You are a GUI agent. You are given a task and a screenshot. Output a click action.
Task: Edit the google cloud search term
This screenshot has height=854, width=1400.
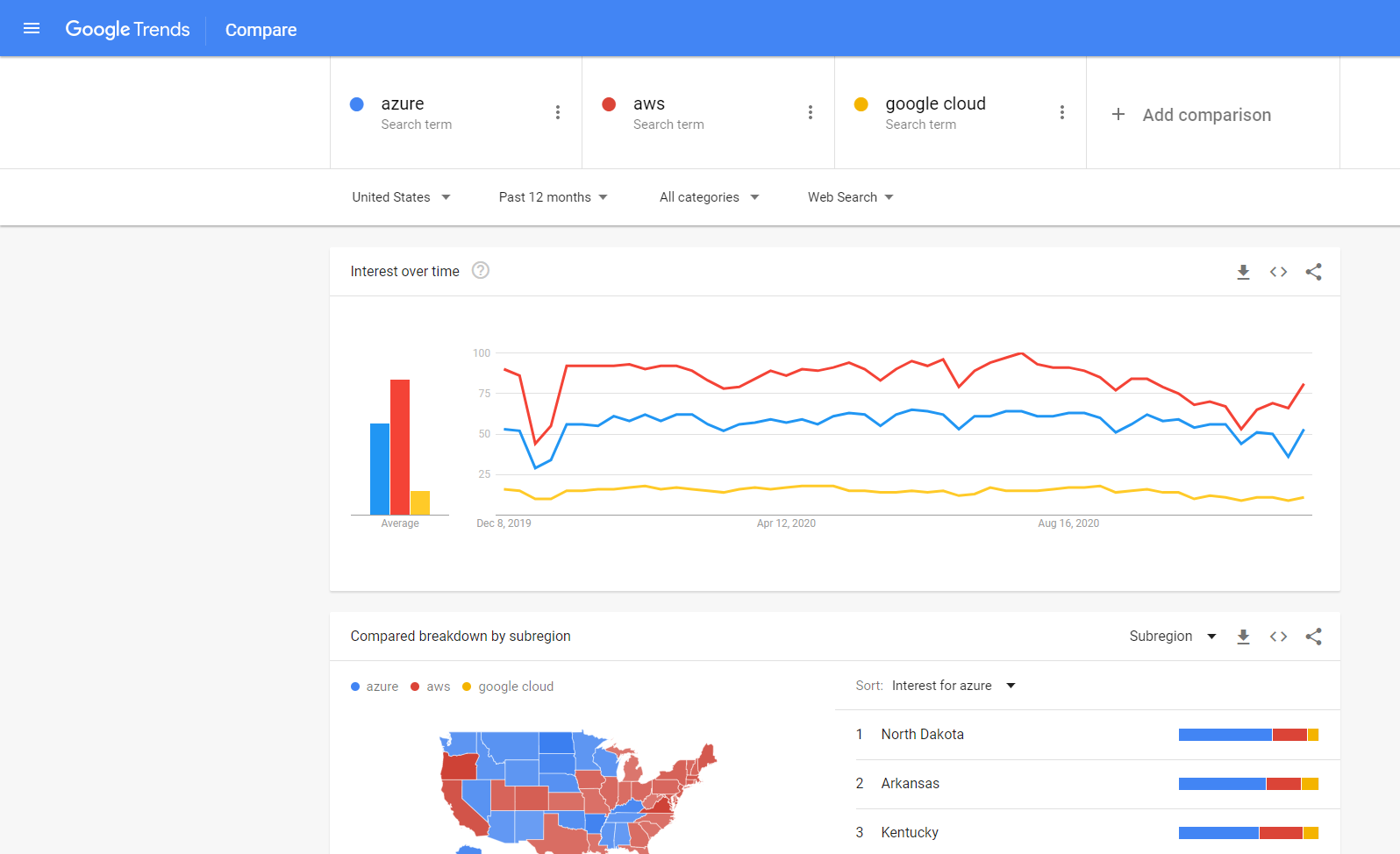935,103
